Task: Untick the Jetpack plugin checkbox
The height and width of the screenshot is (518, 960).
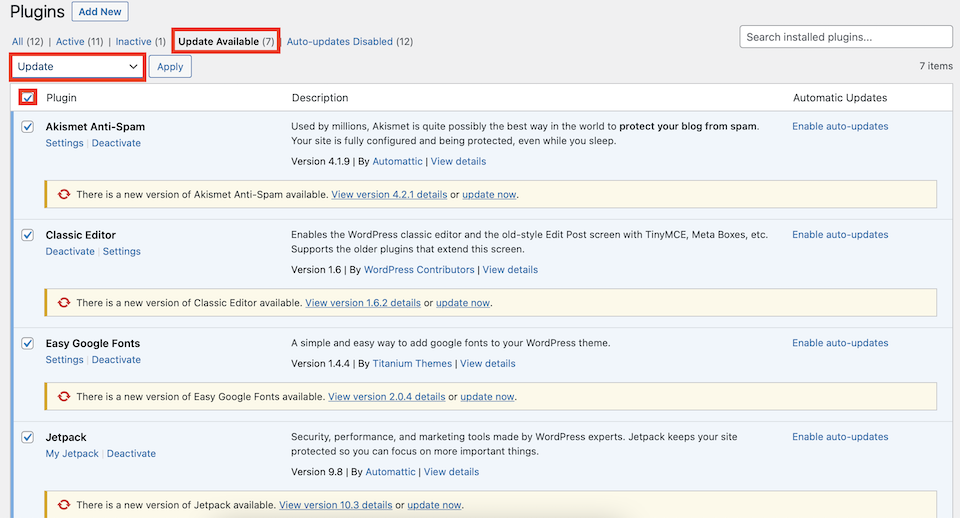Action: [28, 437]
